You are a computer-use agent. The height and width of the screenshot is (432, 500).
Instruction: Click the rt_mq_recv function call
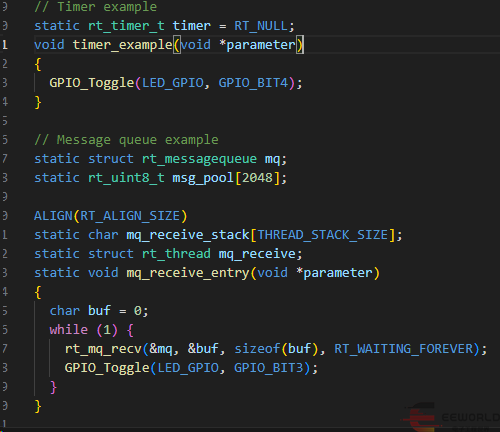[103, 349]
